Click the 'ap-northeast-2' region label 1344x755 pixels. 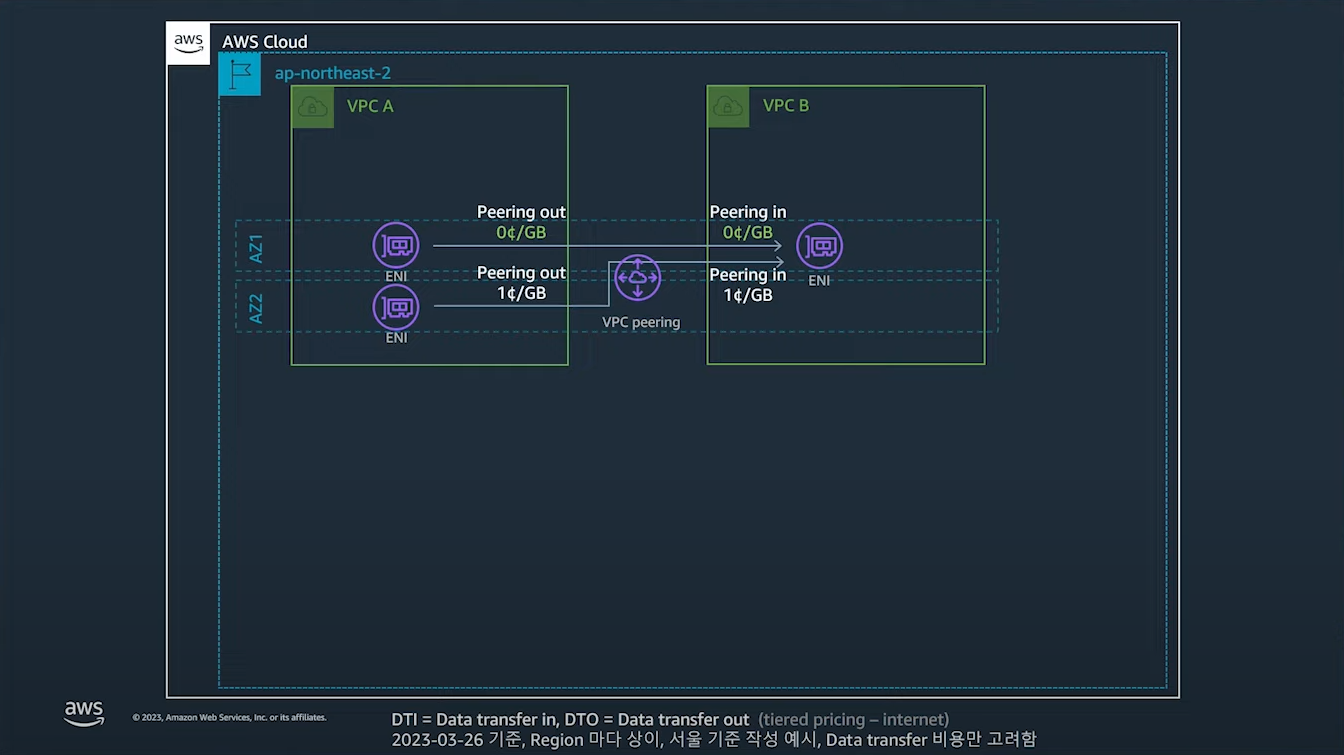click(x=333, y=74)
